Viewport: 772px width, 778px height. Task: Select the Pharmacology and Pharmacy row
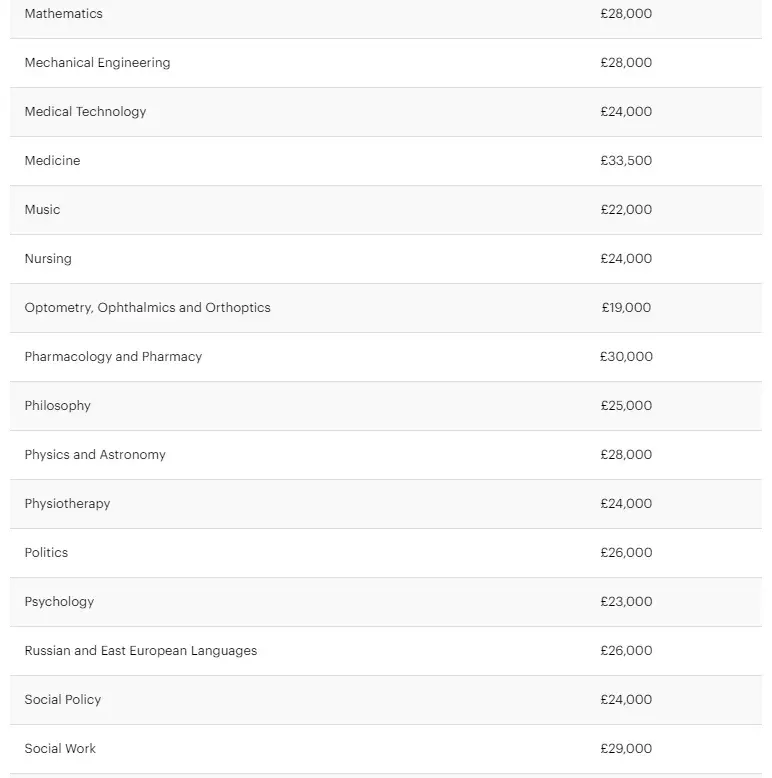coord(386,357)
